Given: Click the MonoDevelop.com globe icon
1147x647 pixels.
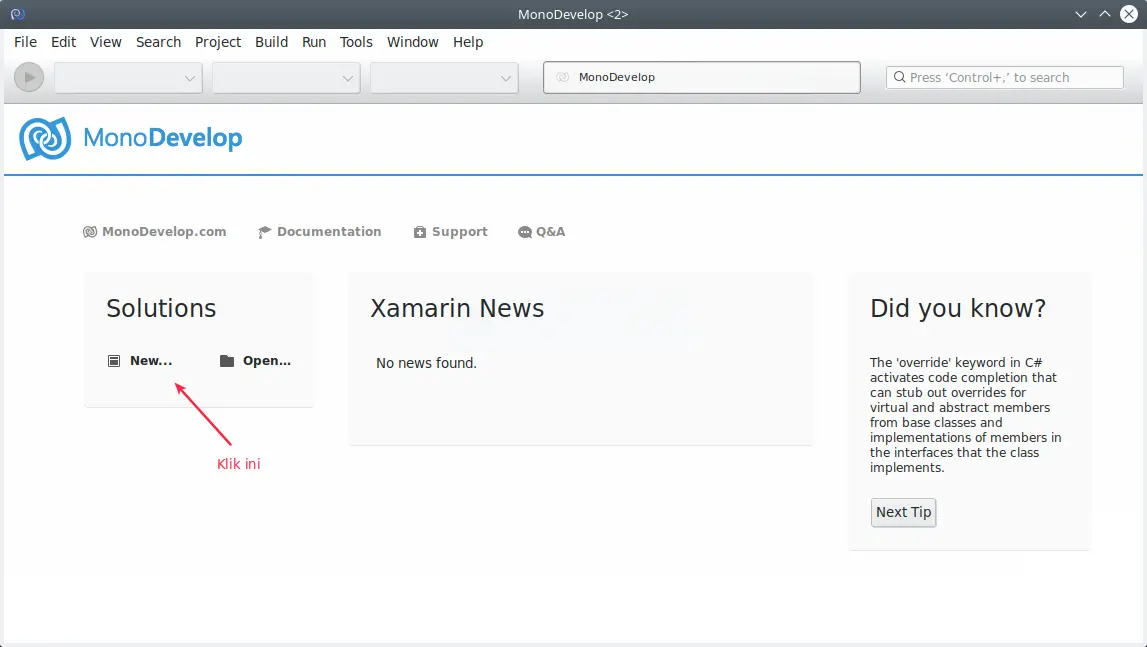Looking at the screenshot, I should [89, 231].
